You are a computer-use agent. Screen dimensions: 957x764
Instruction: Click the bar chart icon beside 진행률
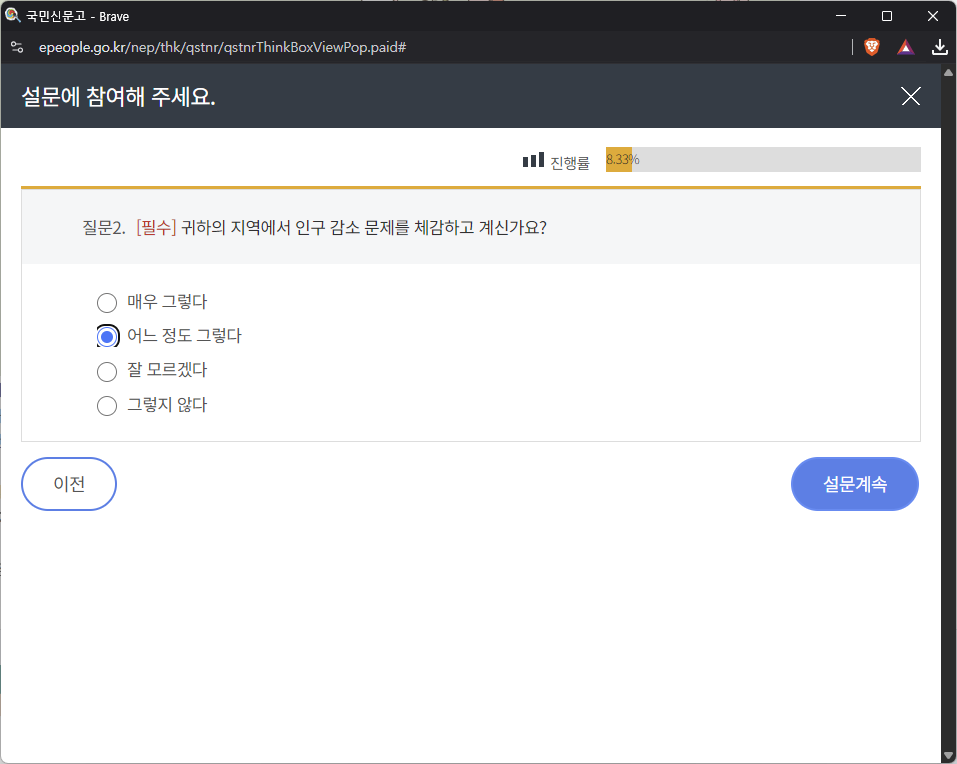coord(533,160)
